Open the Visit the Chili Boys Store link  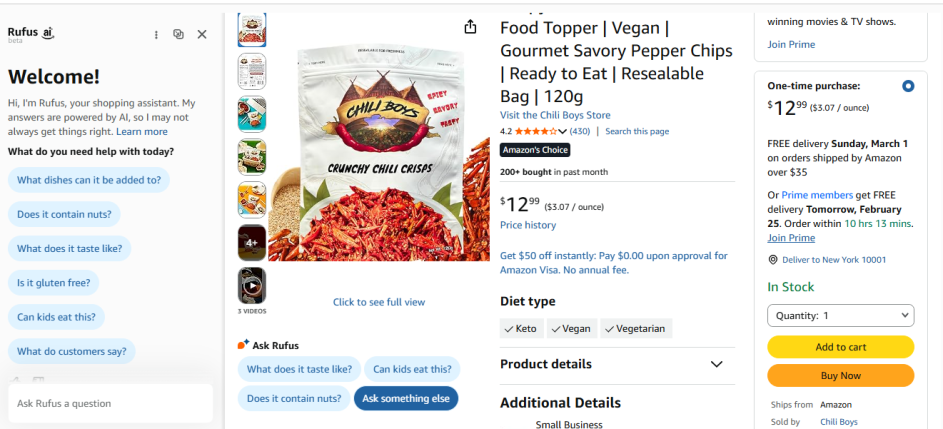click(x=555, y=115)
